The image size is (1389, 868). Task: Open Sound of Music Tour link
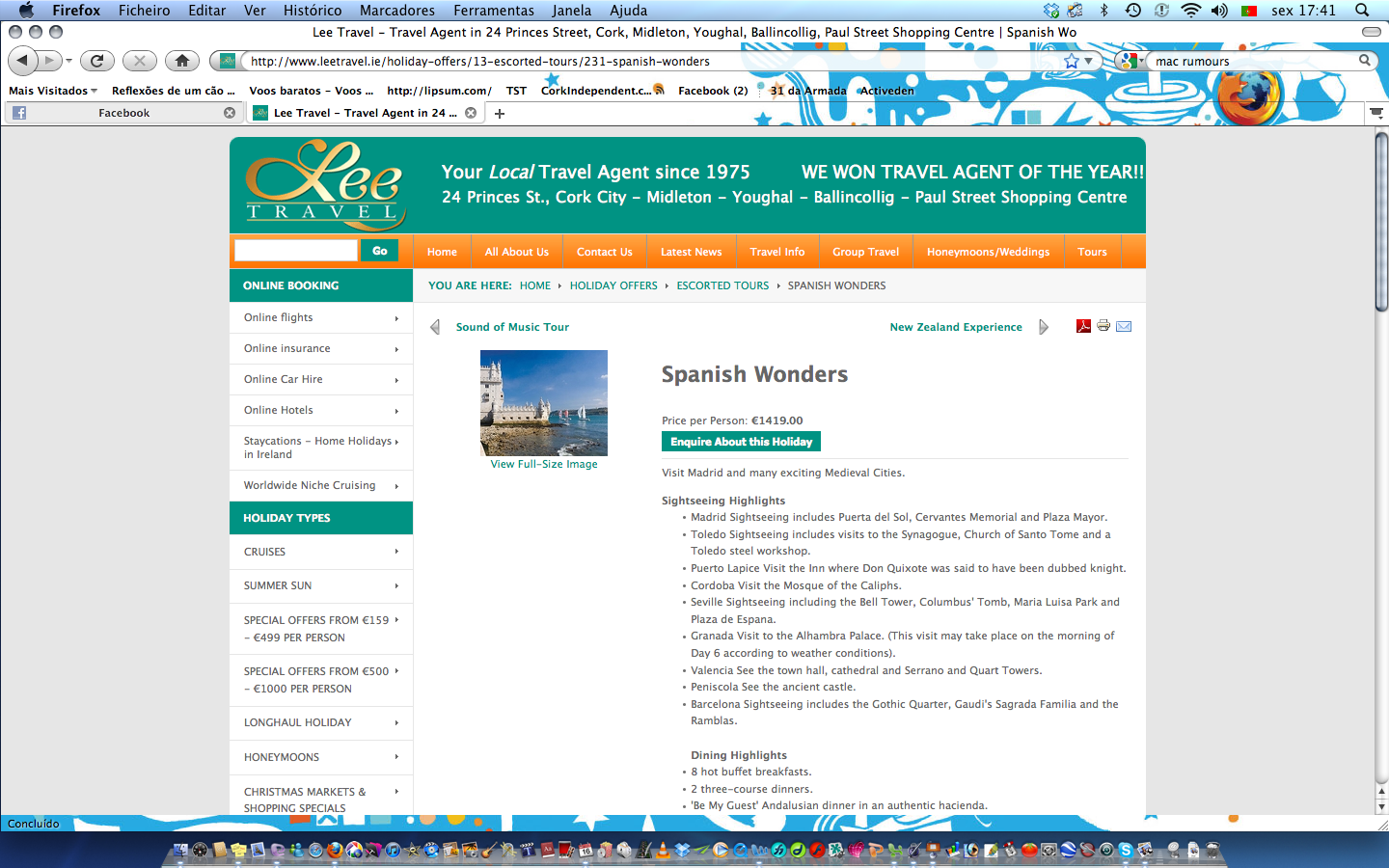pos(512,327)
